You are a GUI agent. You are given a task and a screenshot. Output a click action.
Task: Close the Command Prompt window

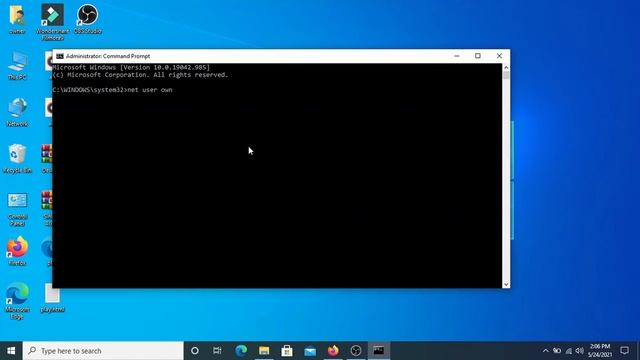pos(499,56)
